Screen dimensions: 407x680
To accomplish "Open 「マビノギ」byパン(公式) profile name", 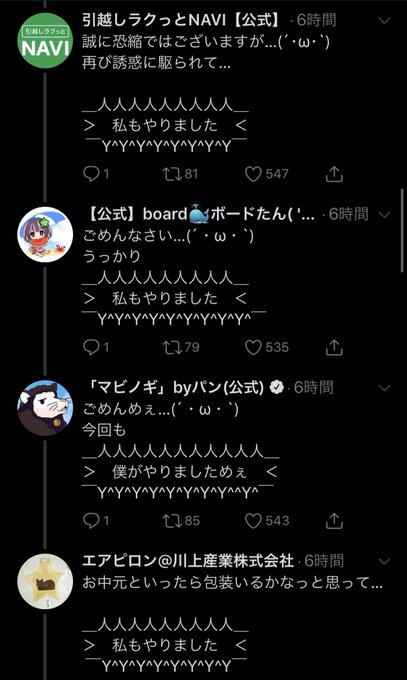I will coord(173,387).
